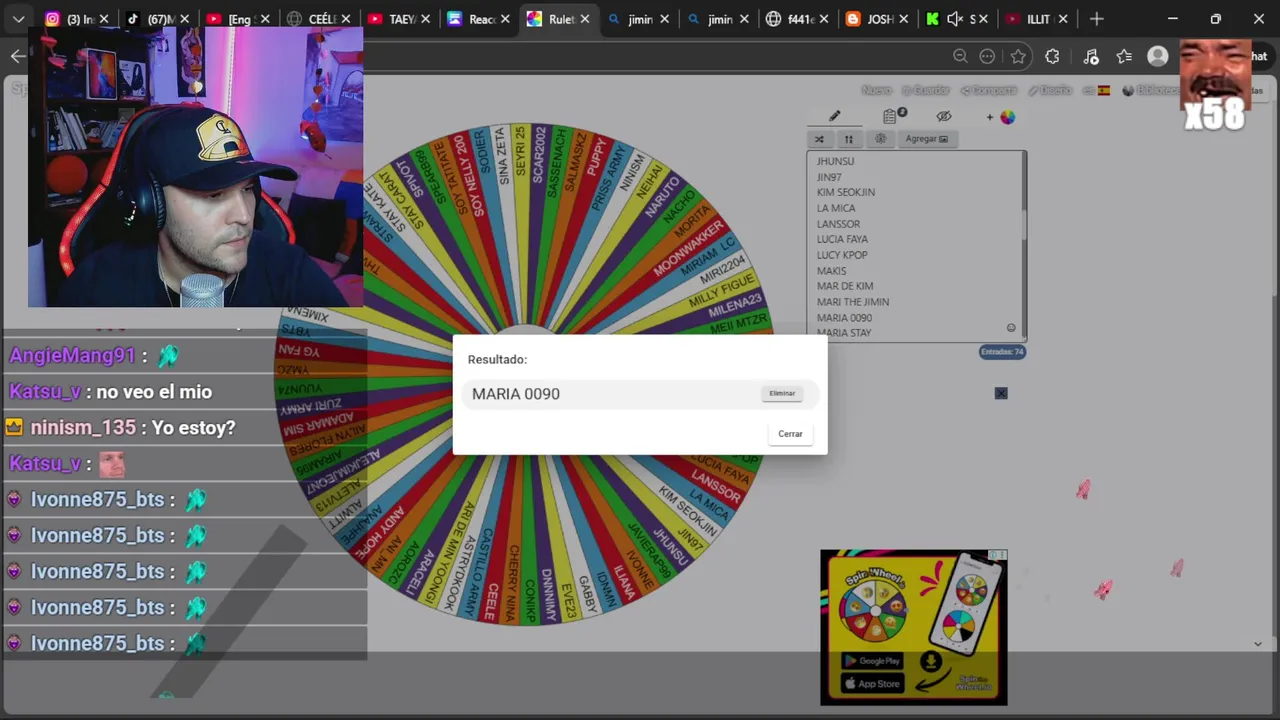Open the Diseño menu item
Image resolution: width=1280 pixels, height=720 pixels.
pos(1050,90)
